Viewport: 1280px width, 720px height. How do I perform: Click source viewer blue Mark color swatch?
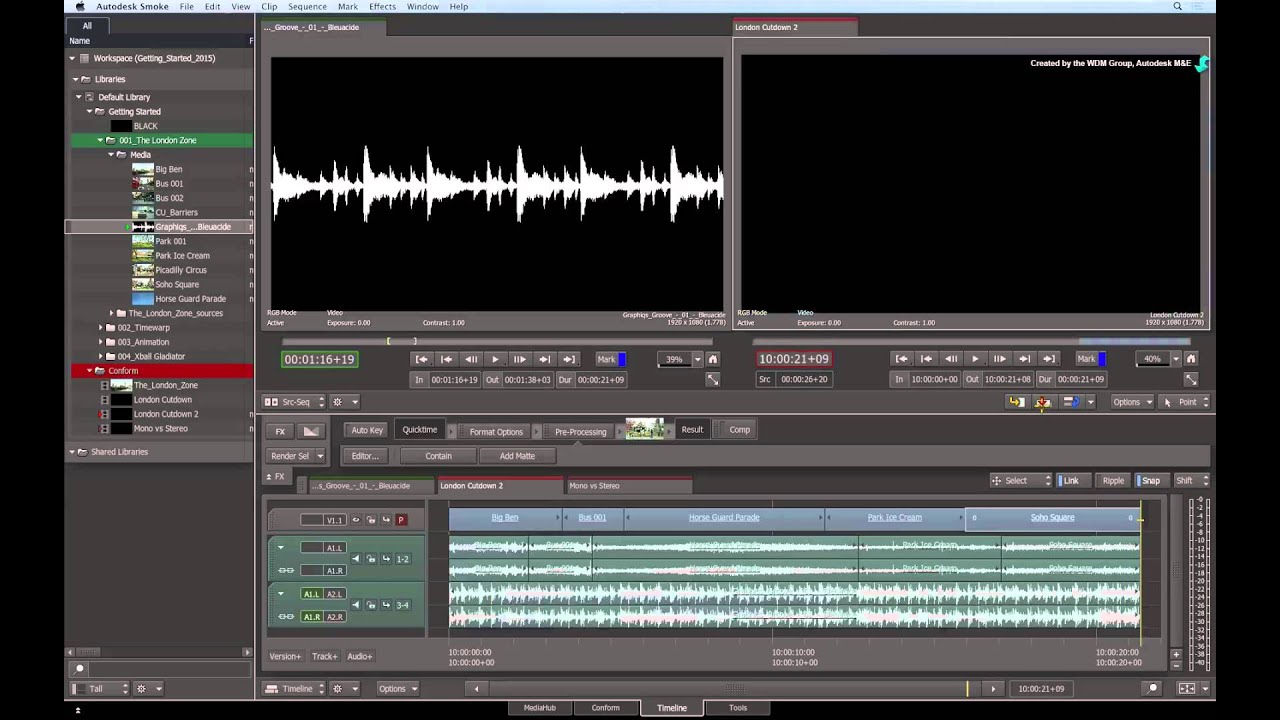click(622, 359)
